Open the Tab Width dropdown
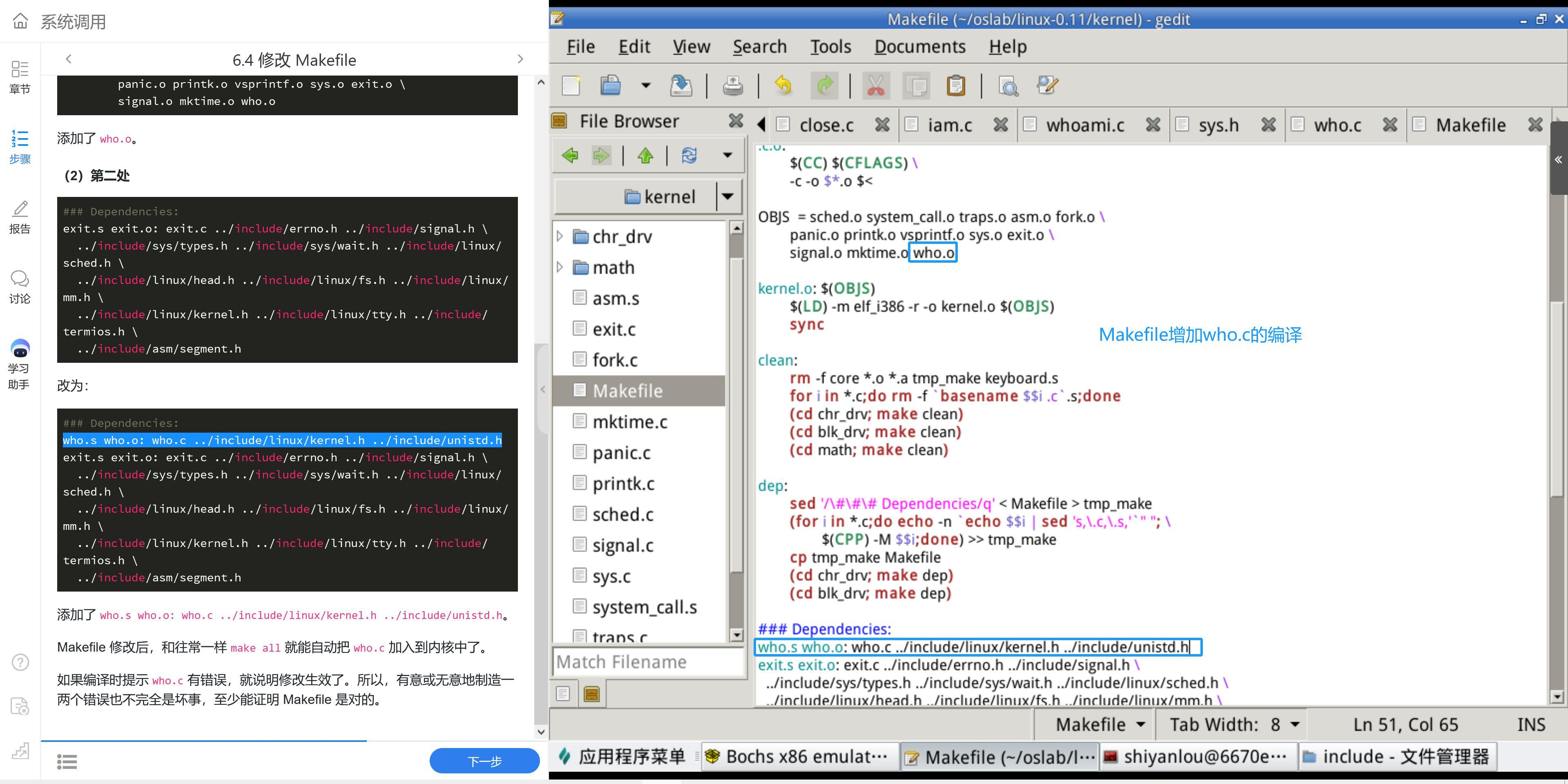Image resolution: width=1568 pixels, height=784 pixels. click(1234, 724)
